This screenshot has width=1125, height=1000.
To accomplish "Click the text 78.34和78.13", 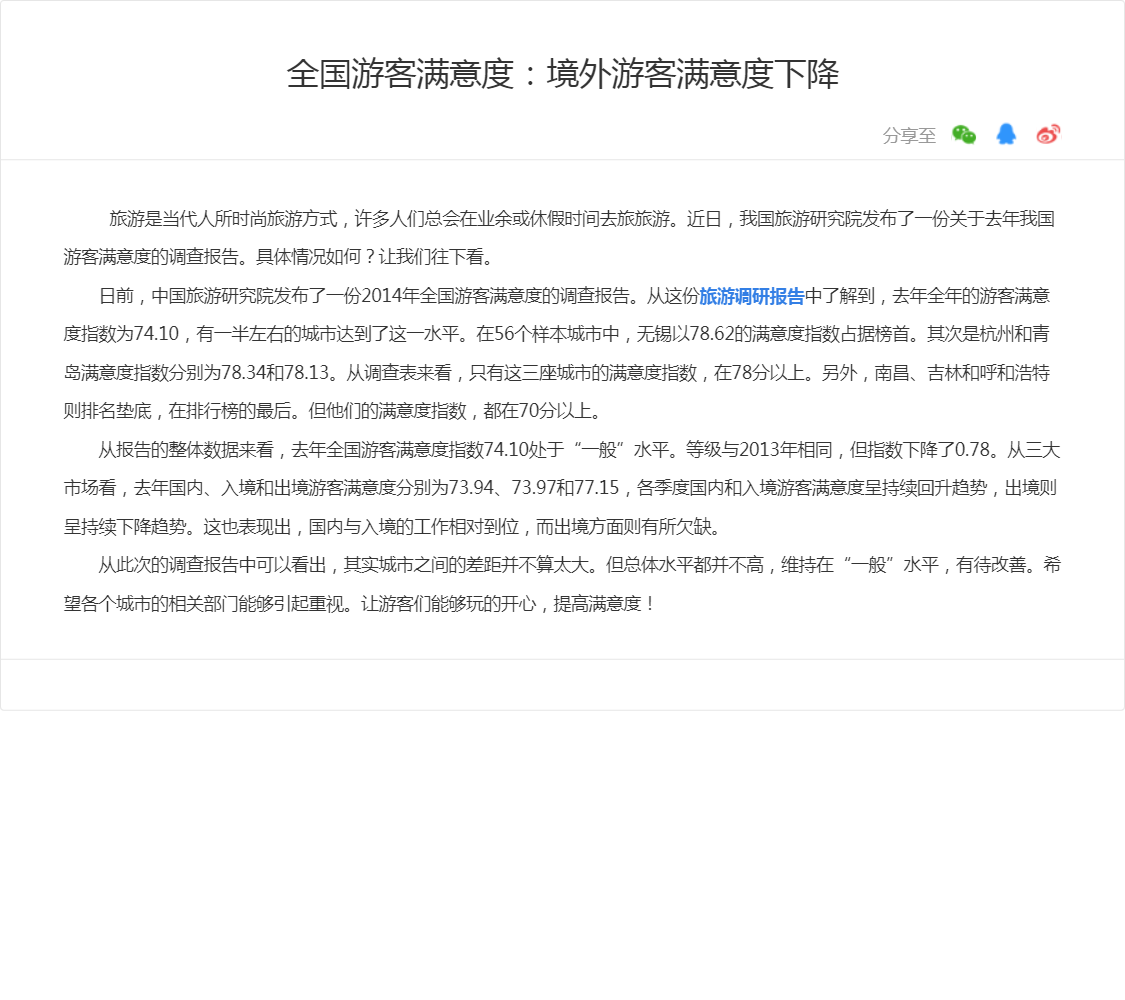I will coord(275,373).
